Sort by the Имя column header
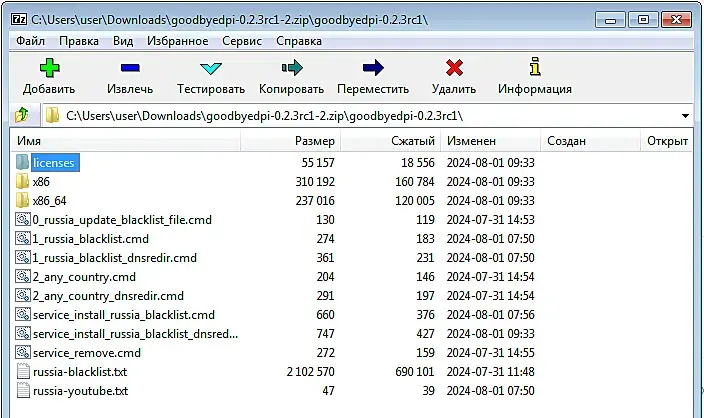 125,141
